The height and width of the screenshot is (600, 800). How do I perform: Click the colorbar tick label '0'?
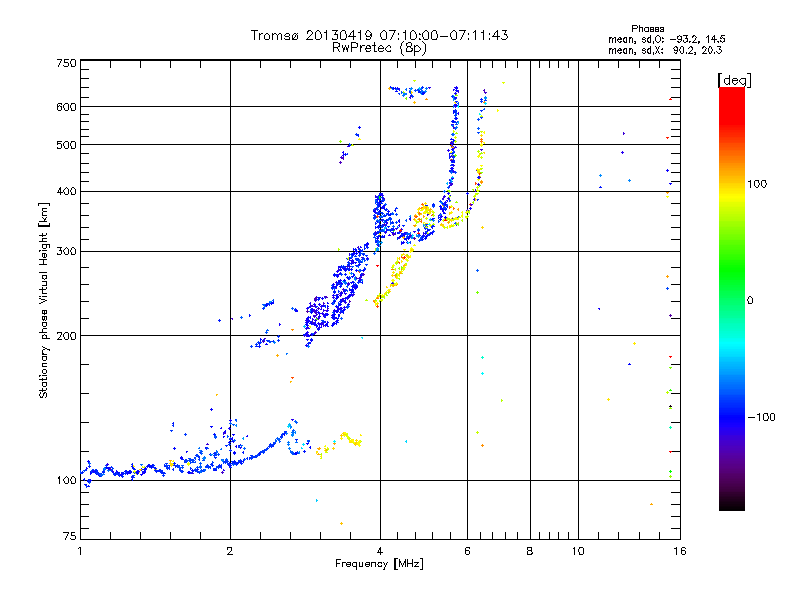[x=750, y=301]
